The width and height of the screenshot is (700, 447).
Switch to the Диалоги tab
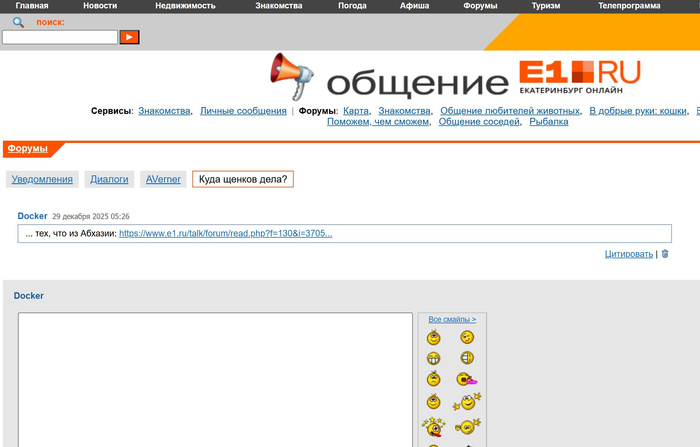click(109, 180)
